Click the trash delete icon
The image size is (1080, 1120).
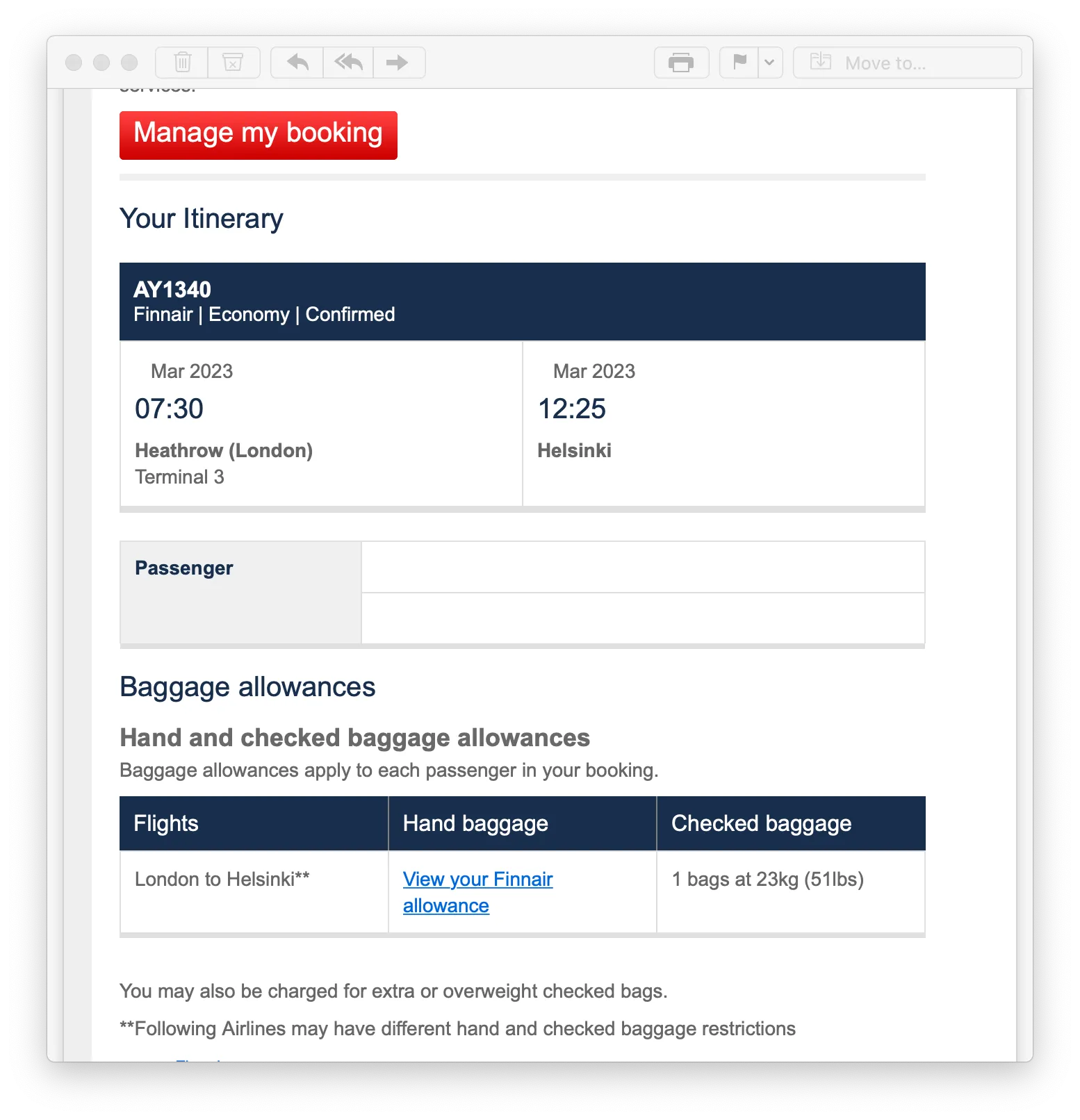(182, 63)
